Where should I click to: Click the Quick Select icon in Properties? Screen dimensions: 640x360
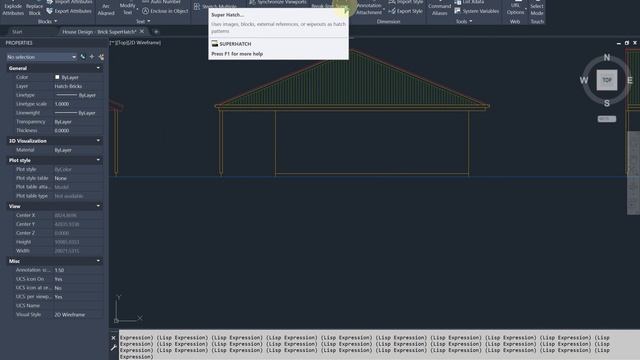(x=101, y=57)
